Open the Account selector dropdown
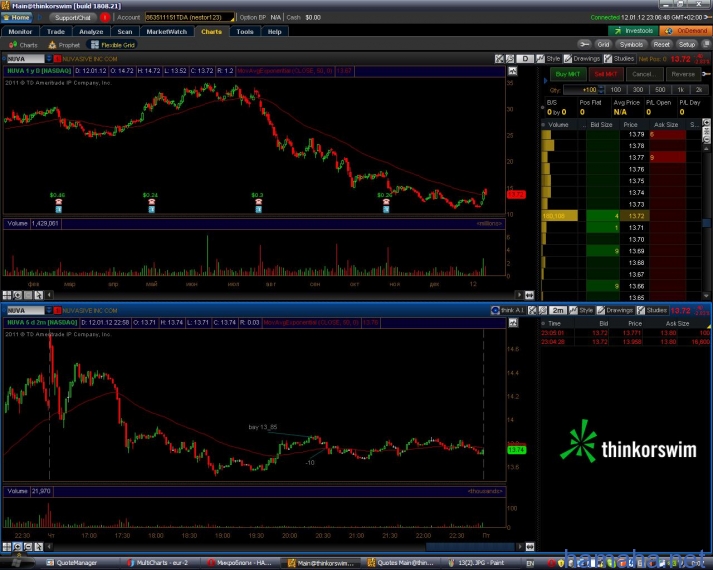 pyautogui.click(x=190, y=17)
